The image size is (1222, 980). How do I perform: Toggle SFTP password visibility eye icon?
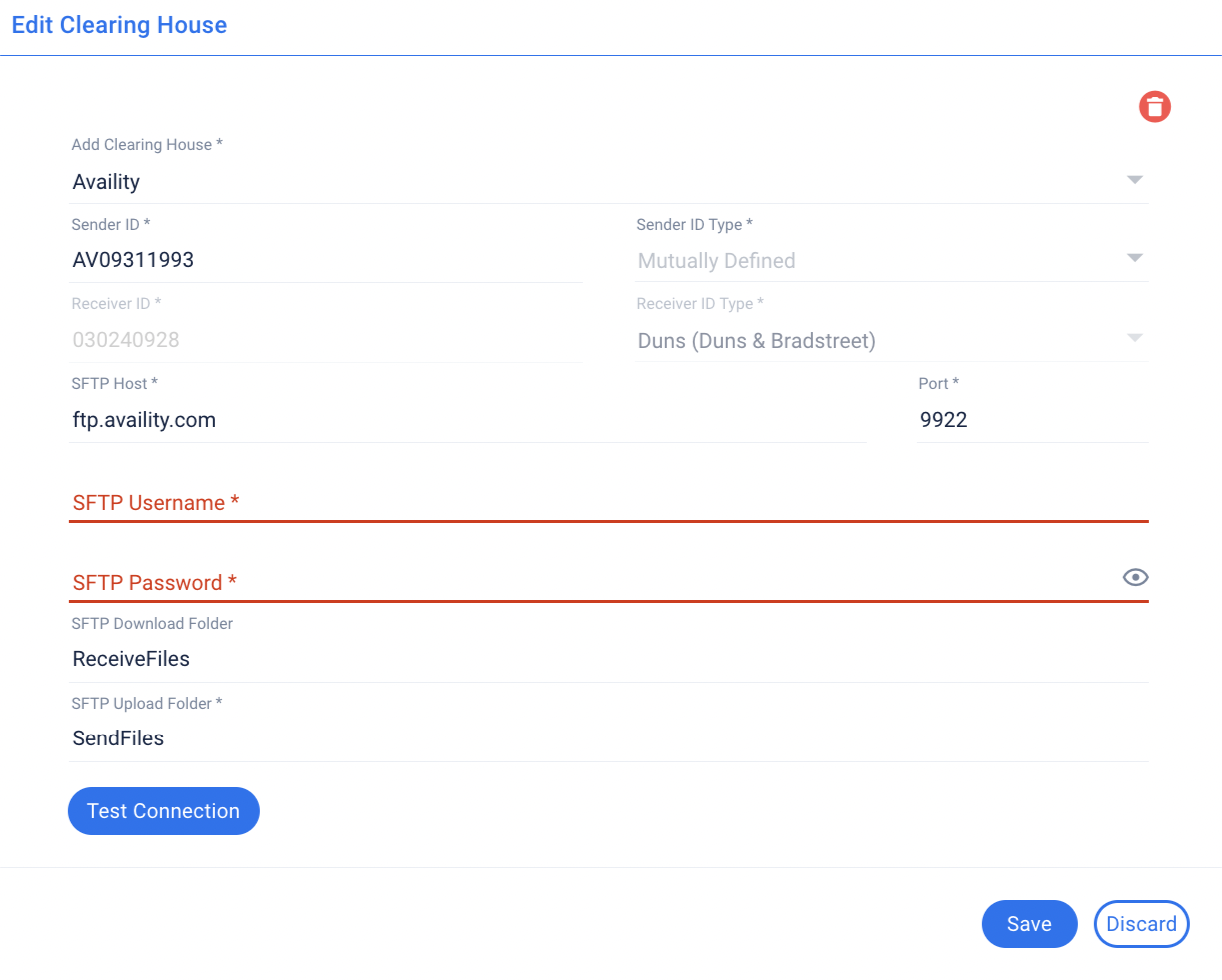click(x=1135, y=578)
